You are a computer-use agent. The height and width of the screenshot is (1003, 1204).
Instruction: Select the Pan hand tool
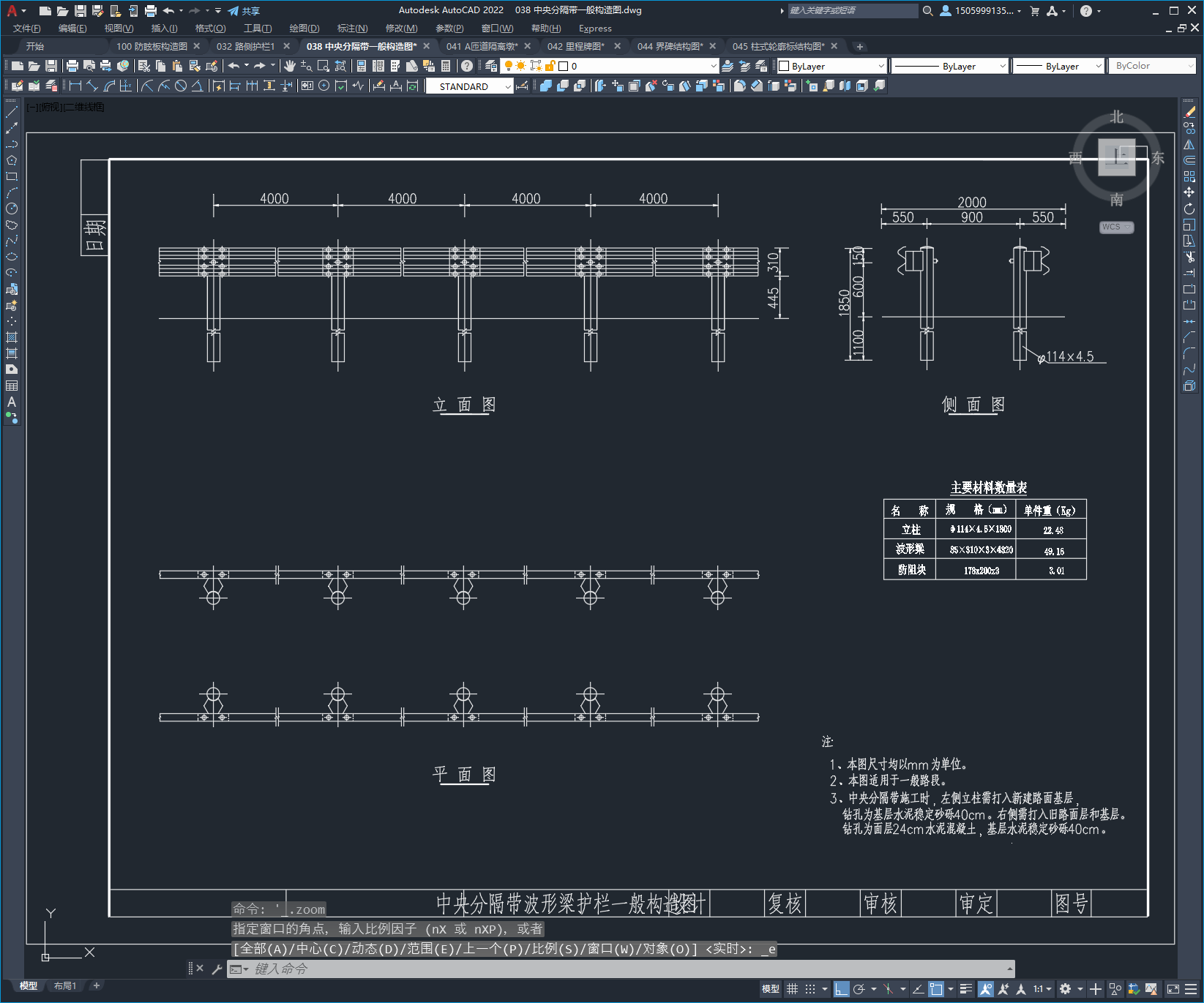click(290, 66)
